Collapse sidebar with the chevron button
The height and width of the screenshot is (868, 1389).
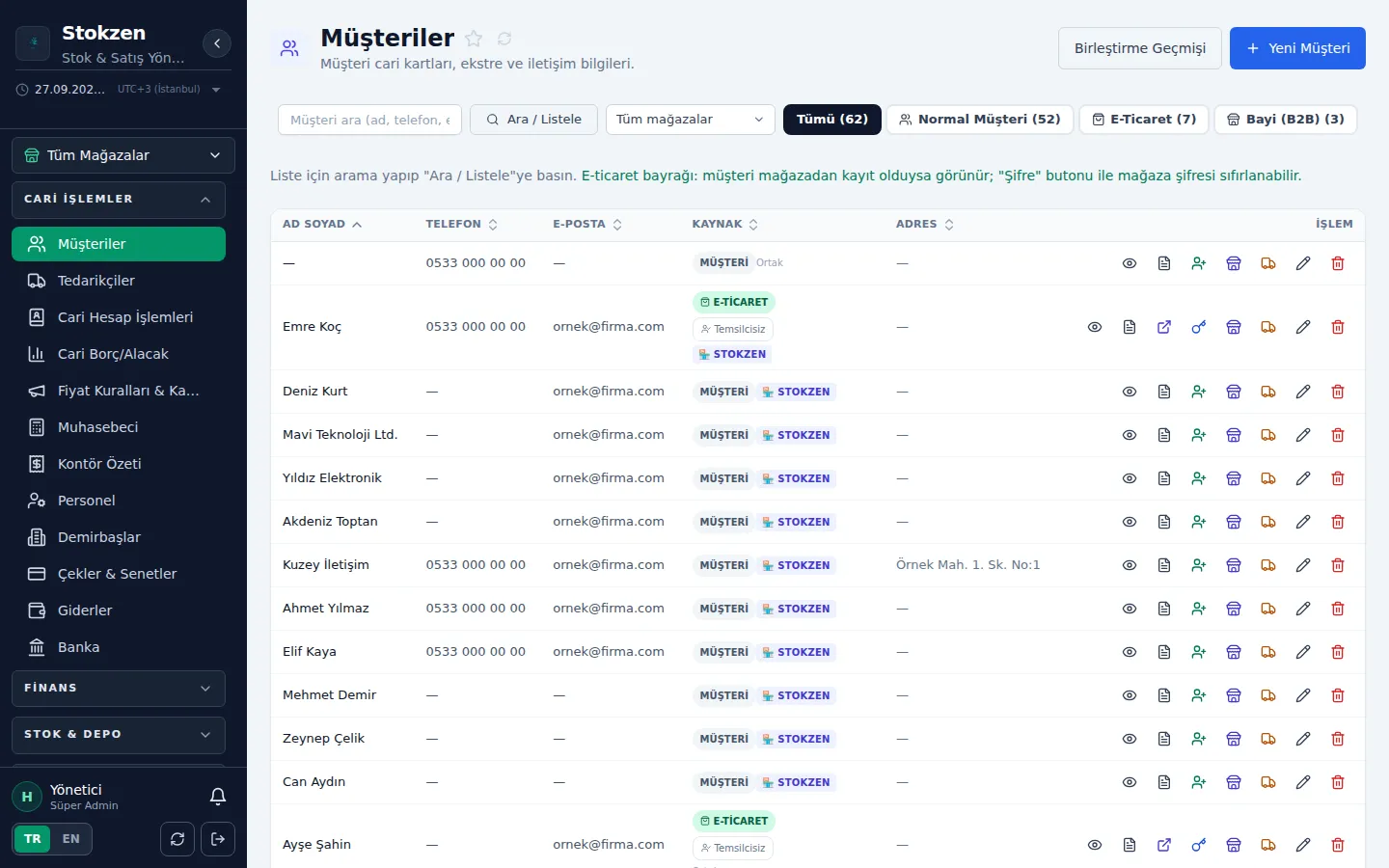[217, 43]
